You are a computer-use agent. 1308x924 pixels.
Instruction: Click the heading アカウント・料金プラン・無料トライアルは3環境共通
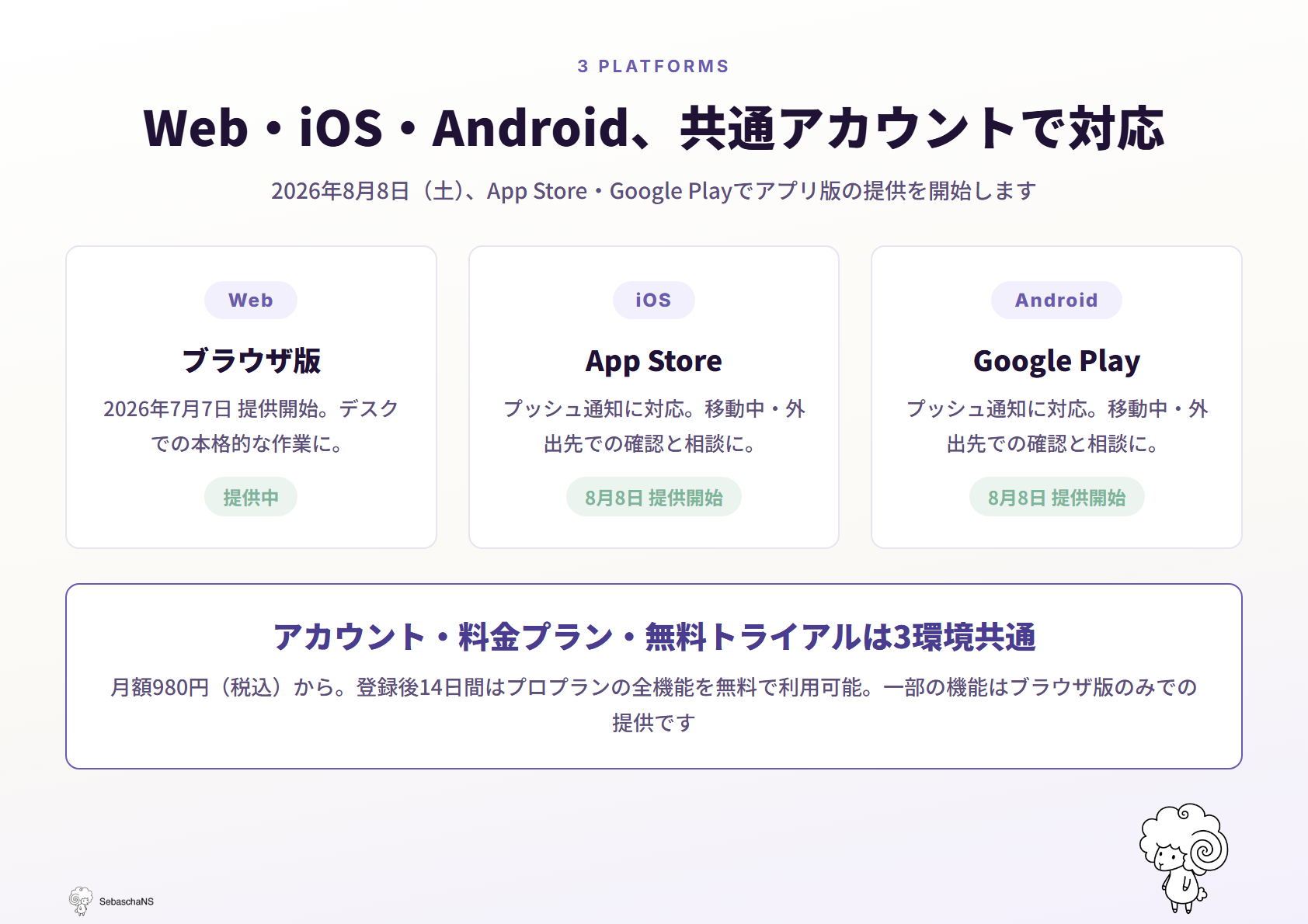(x=653, y=637)
